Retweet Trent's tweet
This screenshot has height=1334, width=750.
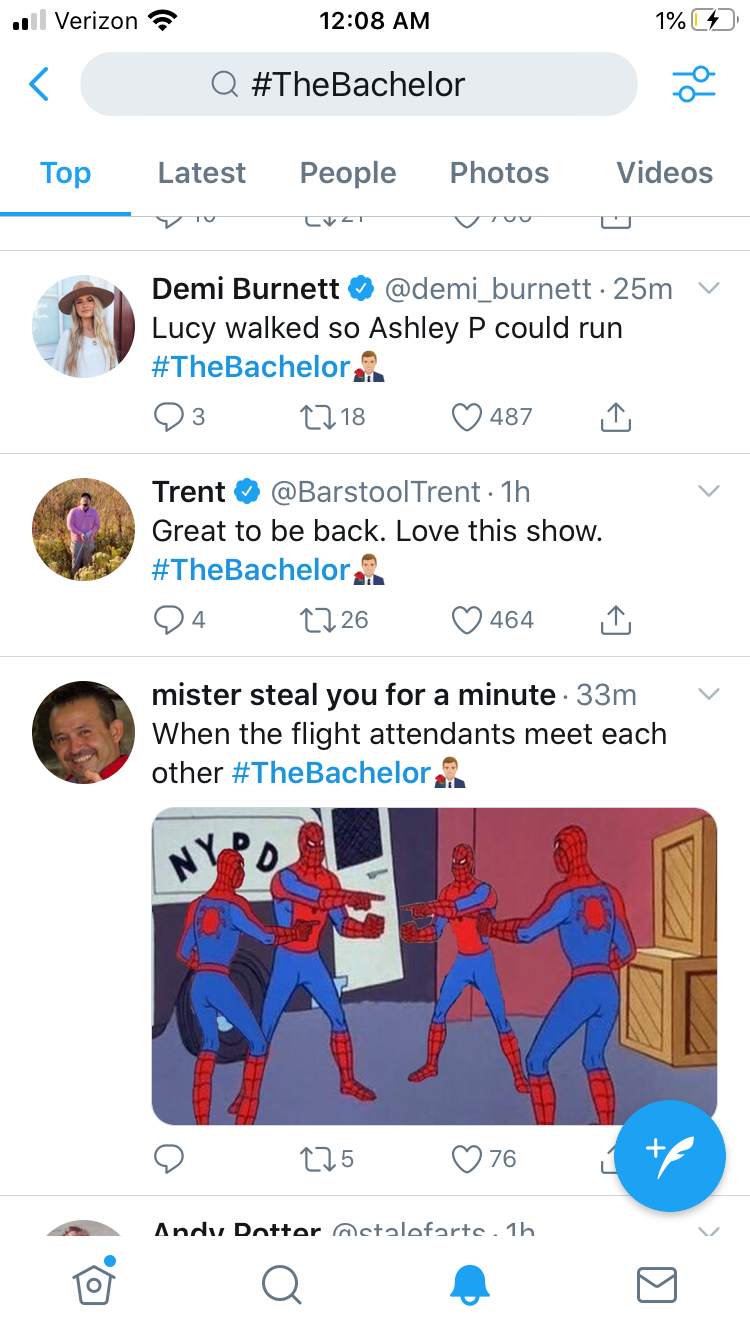point(317,620)
